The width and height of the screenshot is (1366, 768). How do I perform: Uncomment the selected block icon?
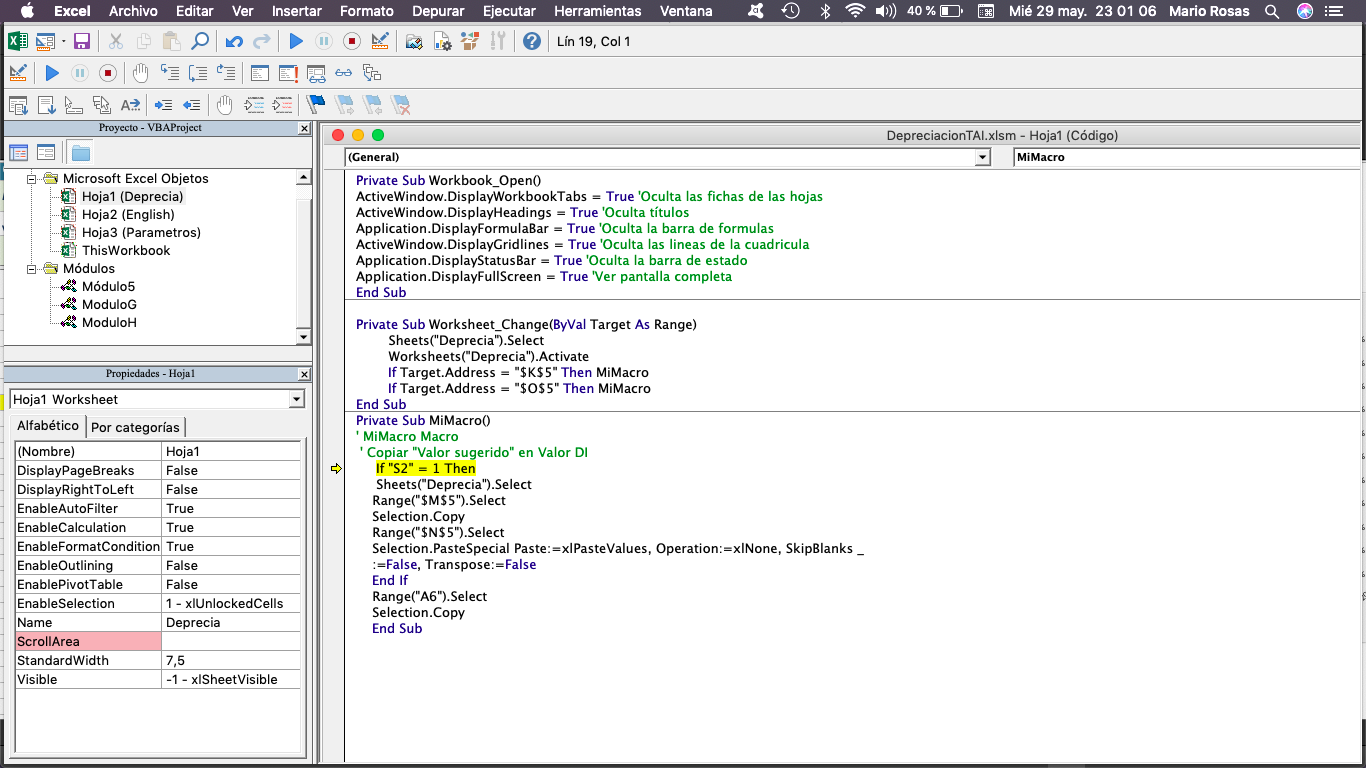(283, 105)
